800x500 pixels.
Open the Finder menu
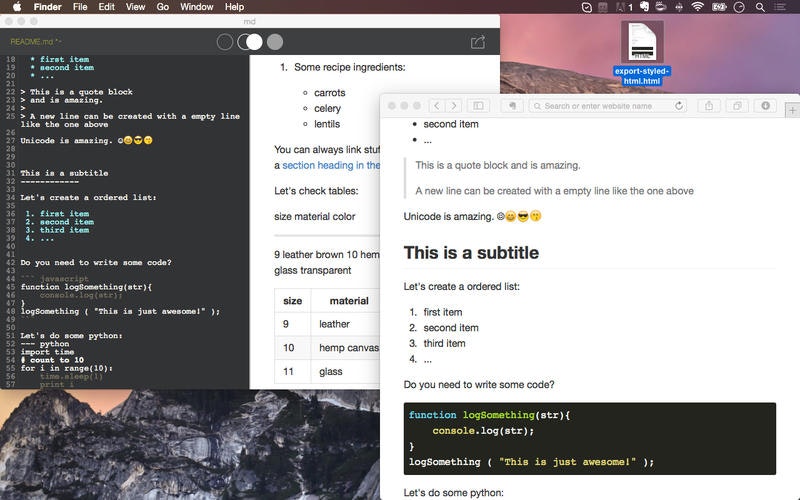[47, 7]
